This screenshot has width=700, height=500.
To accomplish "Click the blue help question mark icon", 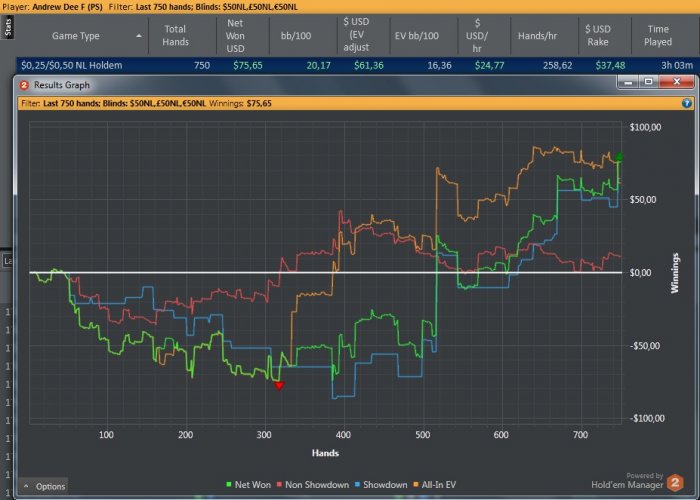I will click(x=687, y=104).
